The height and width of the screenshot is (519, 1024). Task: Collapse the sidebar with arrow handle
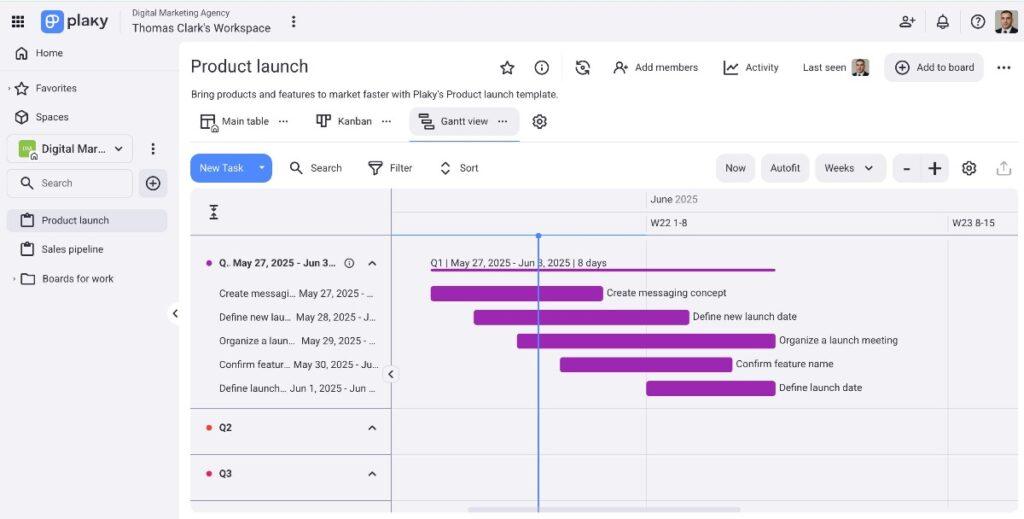click(175, 313)
